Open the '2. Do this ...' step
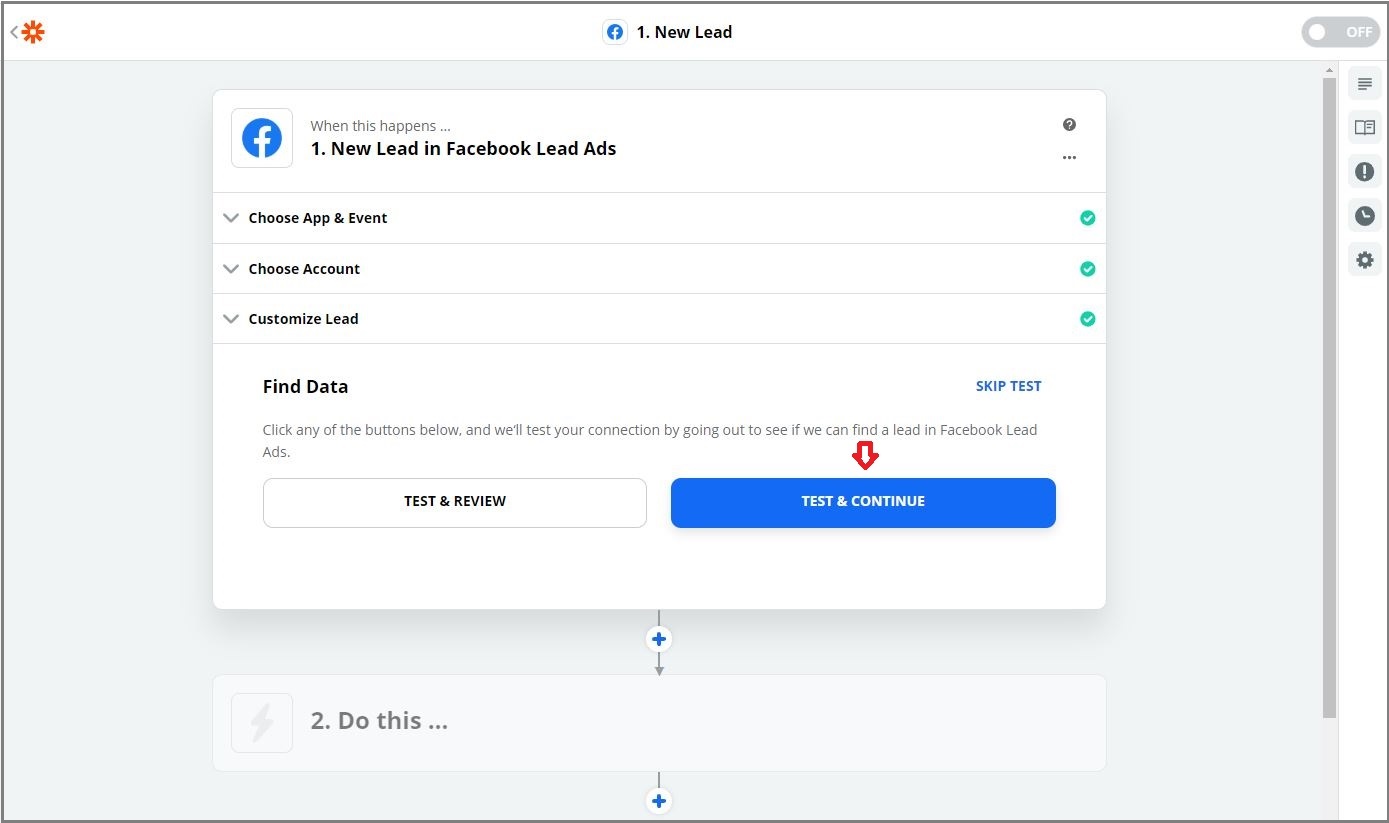 [x=659, y=722]
